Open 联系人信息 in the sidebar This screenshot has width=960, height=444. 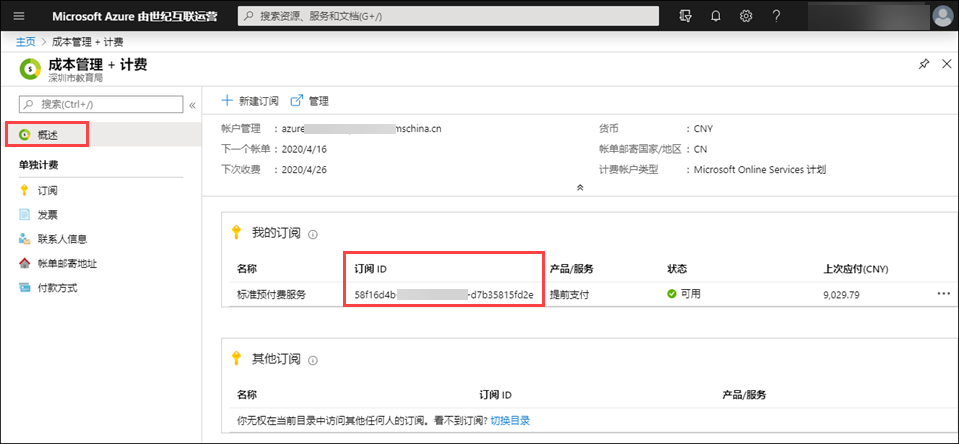click(61, 239)
